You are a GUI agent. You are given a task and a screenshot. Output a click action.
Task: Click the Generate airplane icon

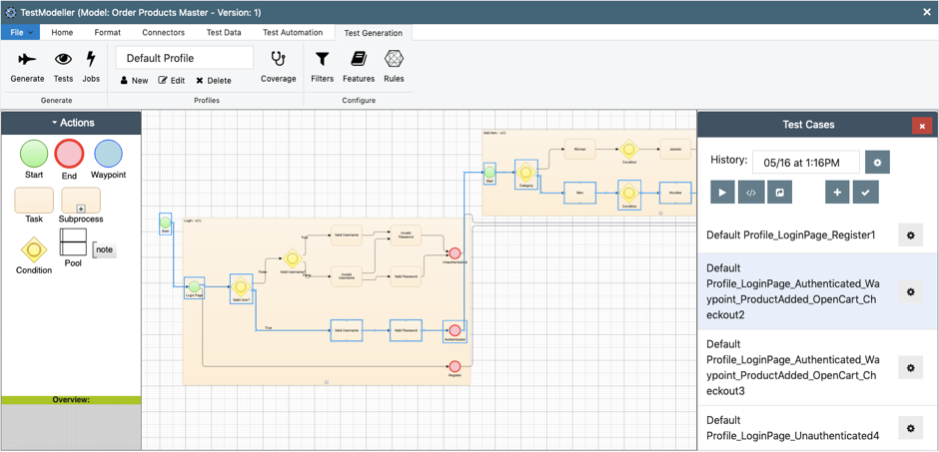27,59
